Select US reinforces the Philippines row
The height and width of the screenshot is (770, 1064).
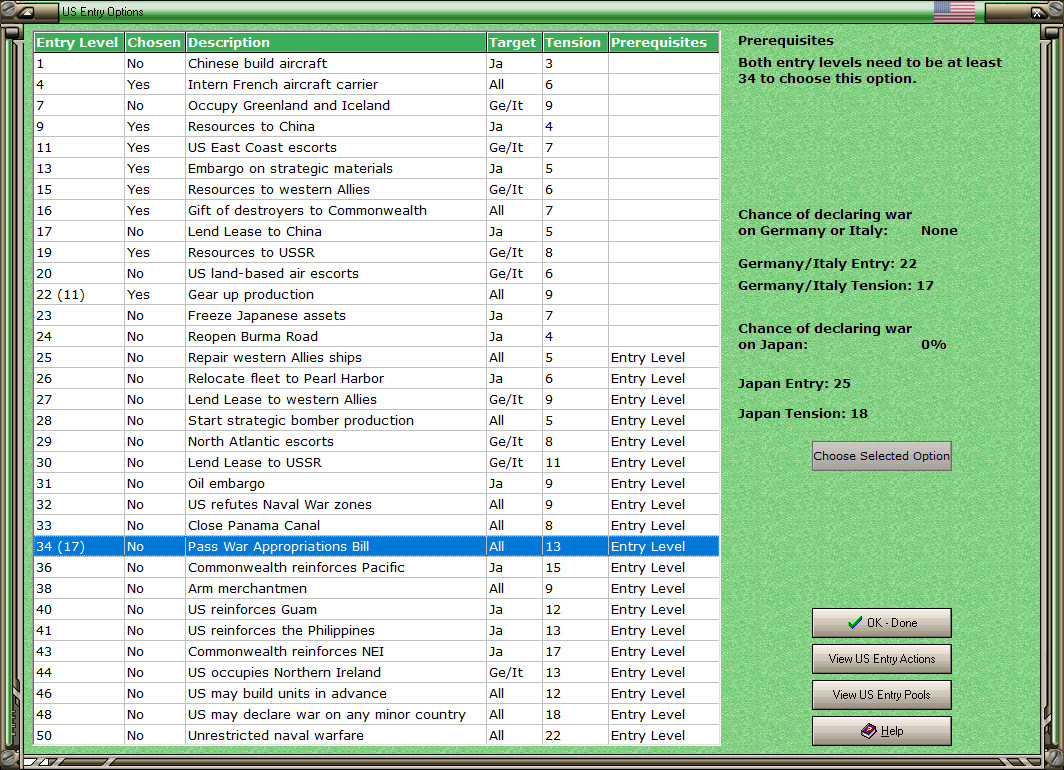[377, 631]
